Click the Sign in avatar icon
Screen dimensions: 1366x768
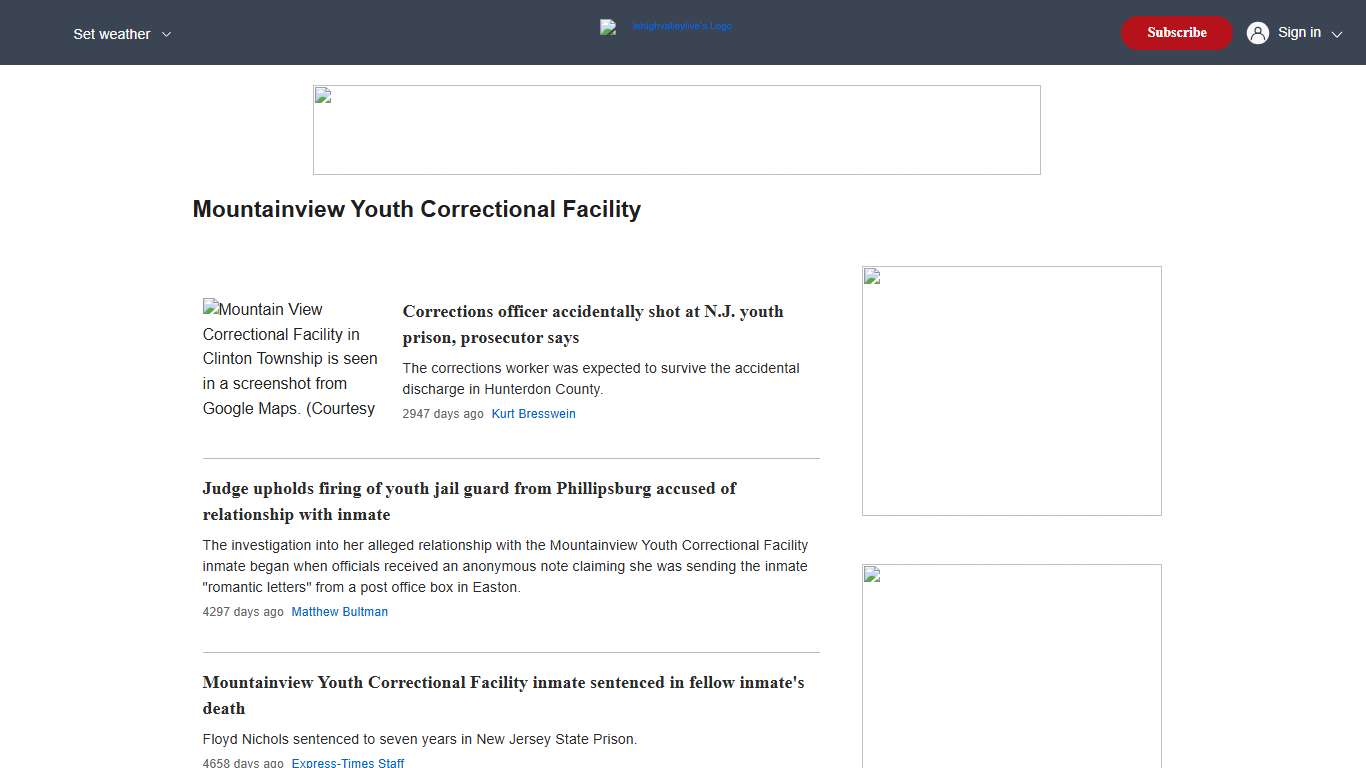pos(1257,32)
